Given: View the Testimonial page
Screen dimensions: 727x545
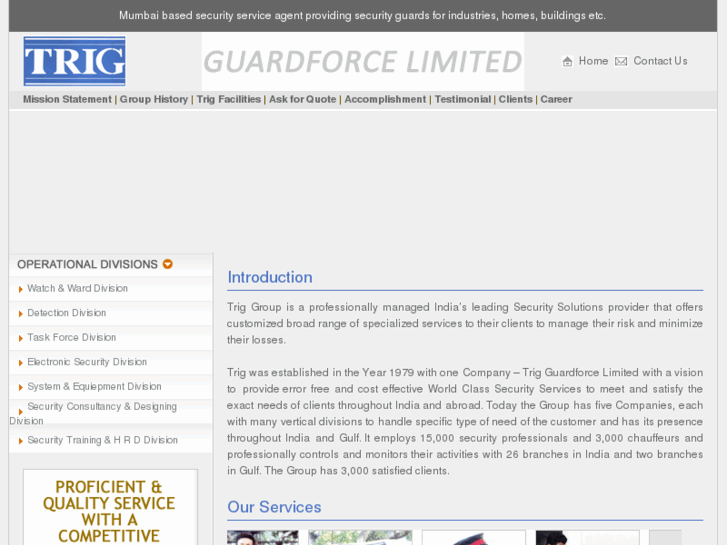Looking at the screenshot, I should point(463,99).
